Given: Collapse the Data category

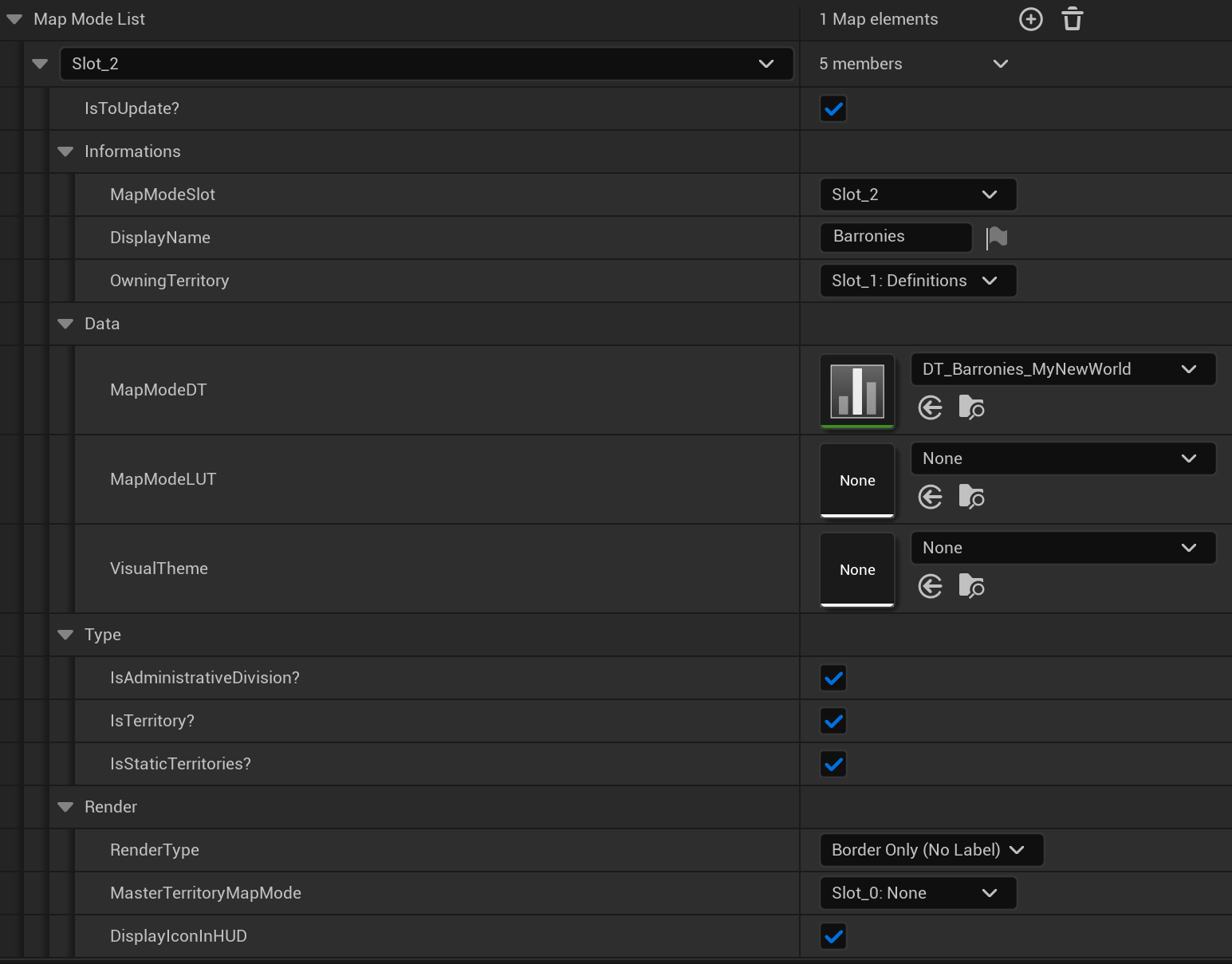Looking at the screenshot, I should [x=65, y=324].
